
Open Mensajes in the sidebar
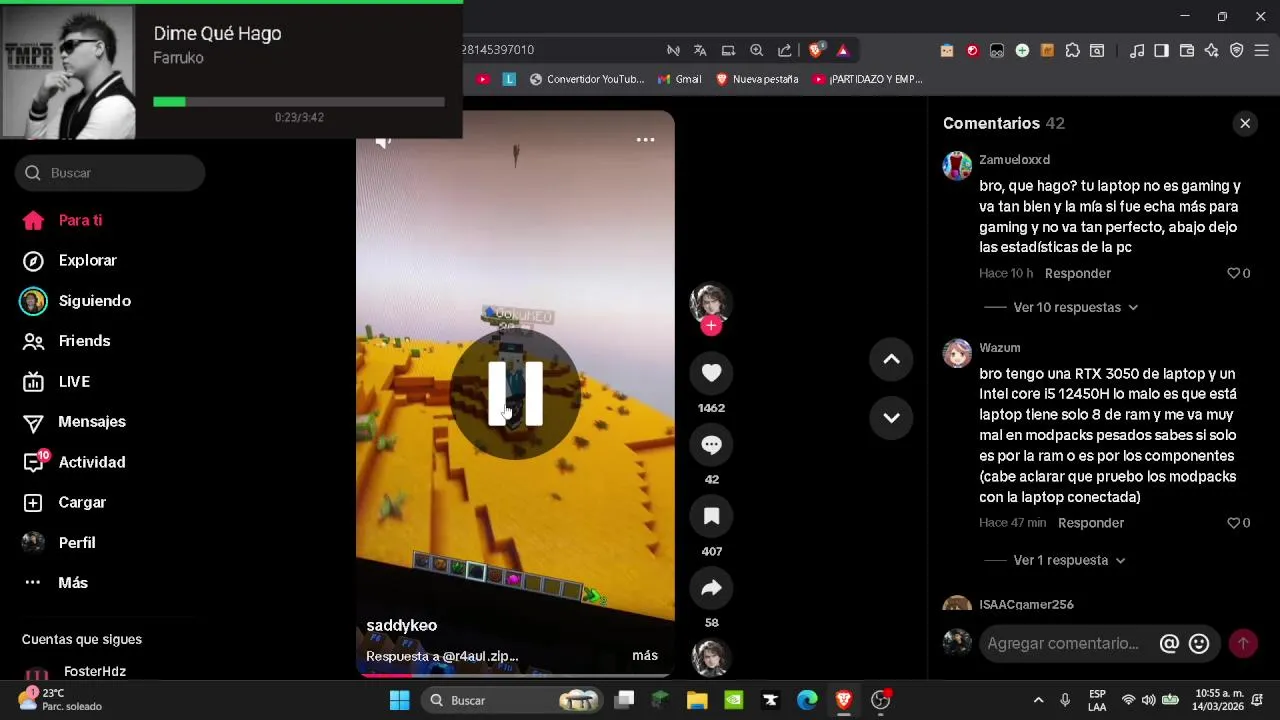pyautogui.click(x=74, y=422)
